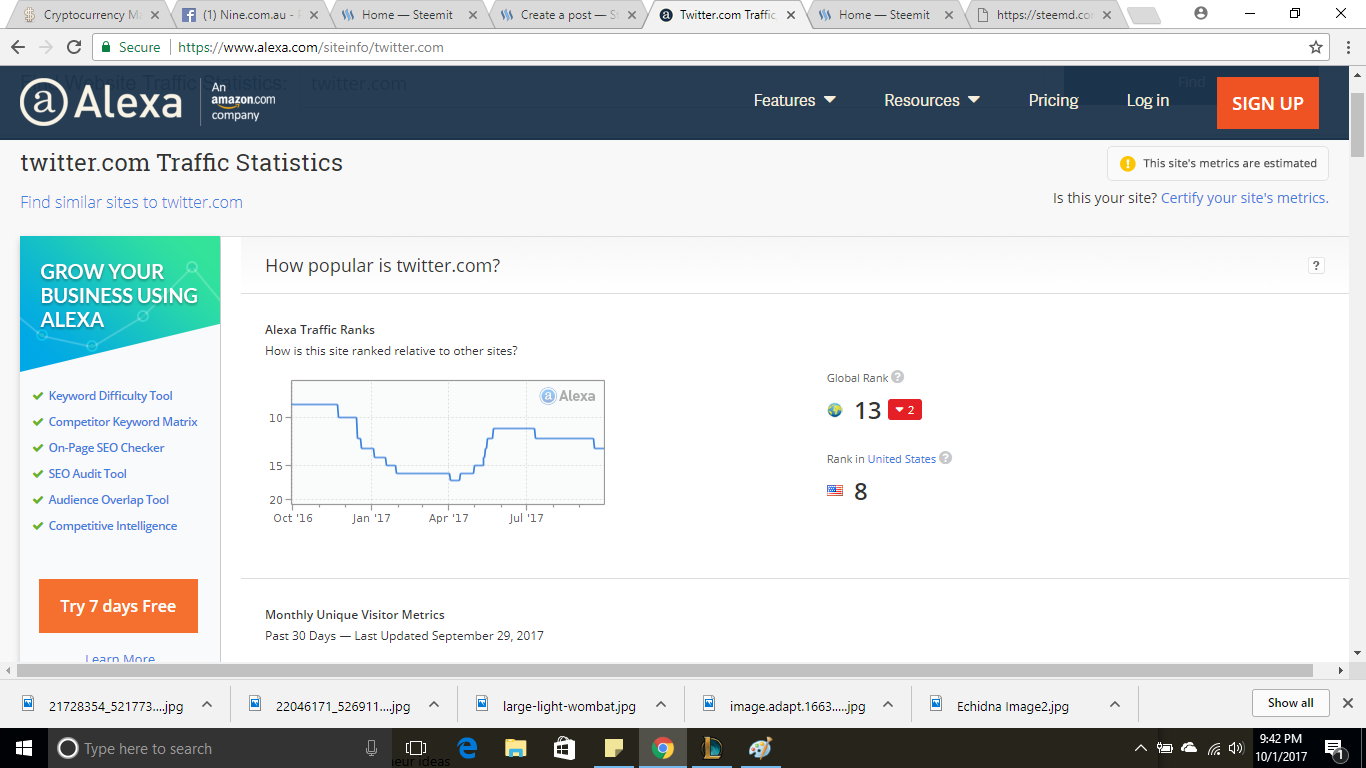This screenshot has width=1366, height=768.
Task: Open options arrow for 21728354_521773 download
Action: point(207,704)
